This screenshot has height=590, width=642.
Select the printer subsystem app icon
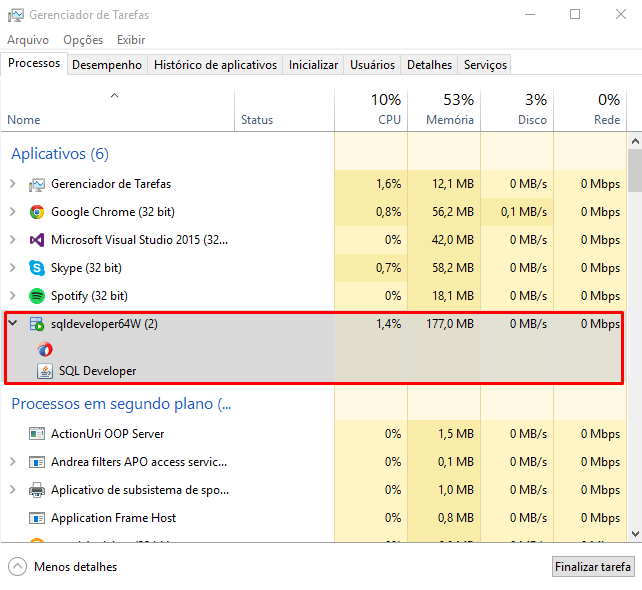click(37, 490)
